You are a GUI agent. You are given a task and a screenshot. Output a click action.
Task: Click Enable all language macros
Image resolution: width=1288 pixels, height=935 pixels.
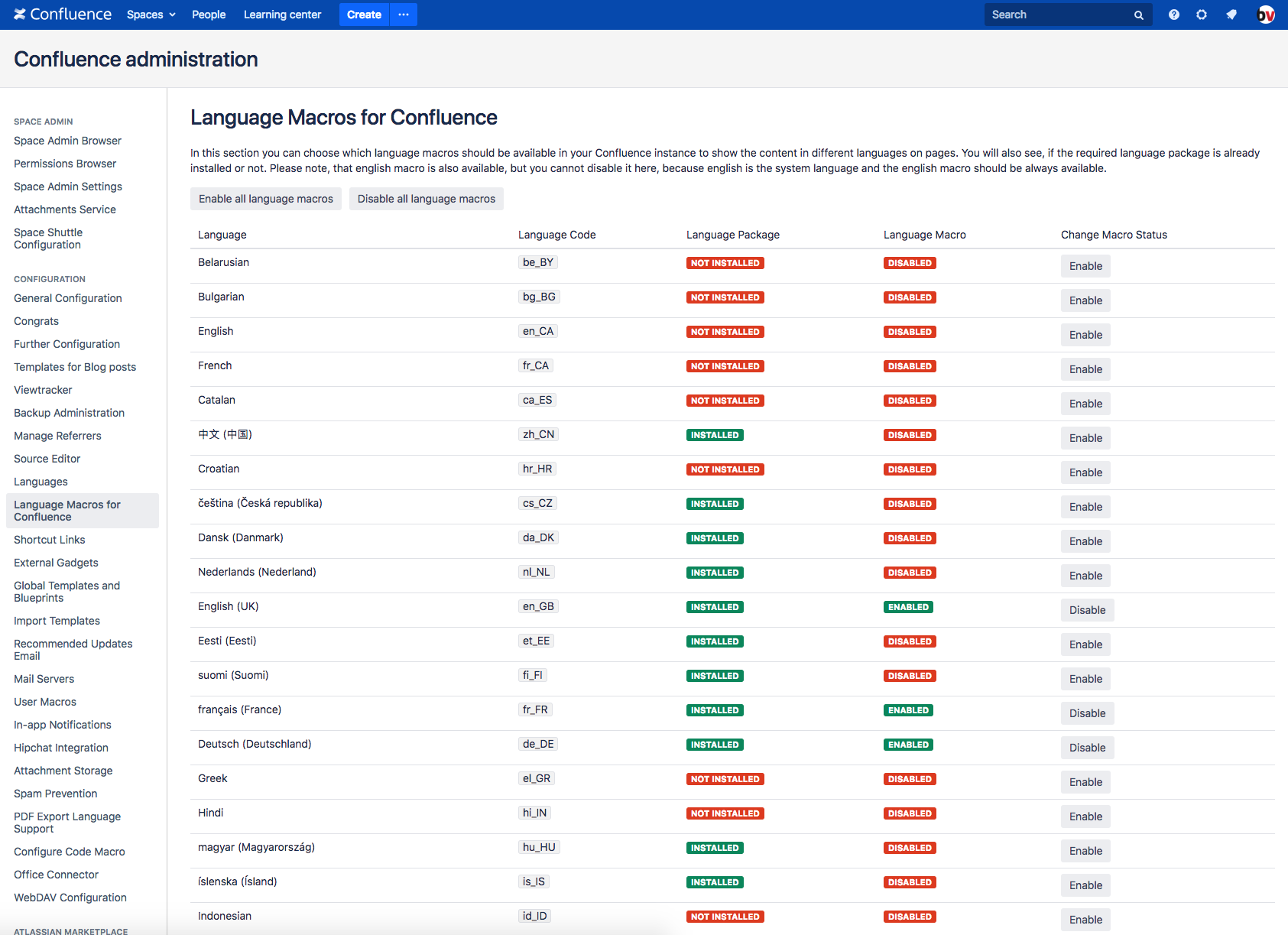[265, 199]
